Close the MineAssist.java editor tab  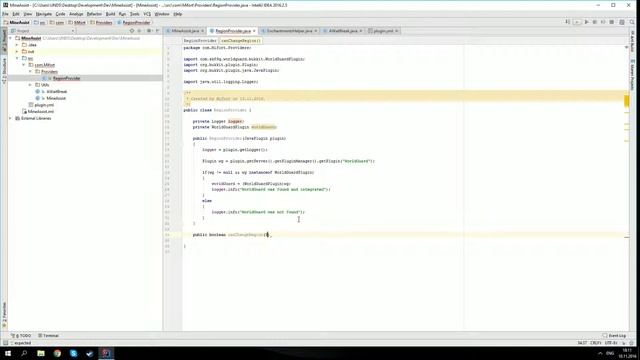[x=202, y=31]
